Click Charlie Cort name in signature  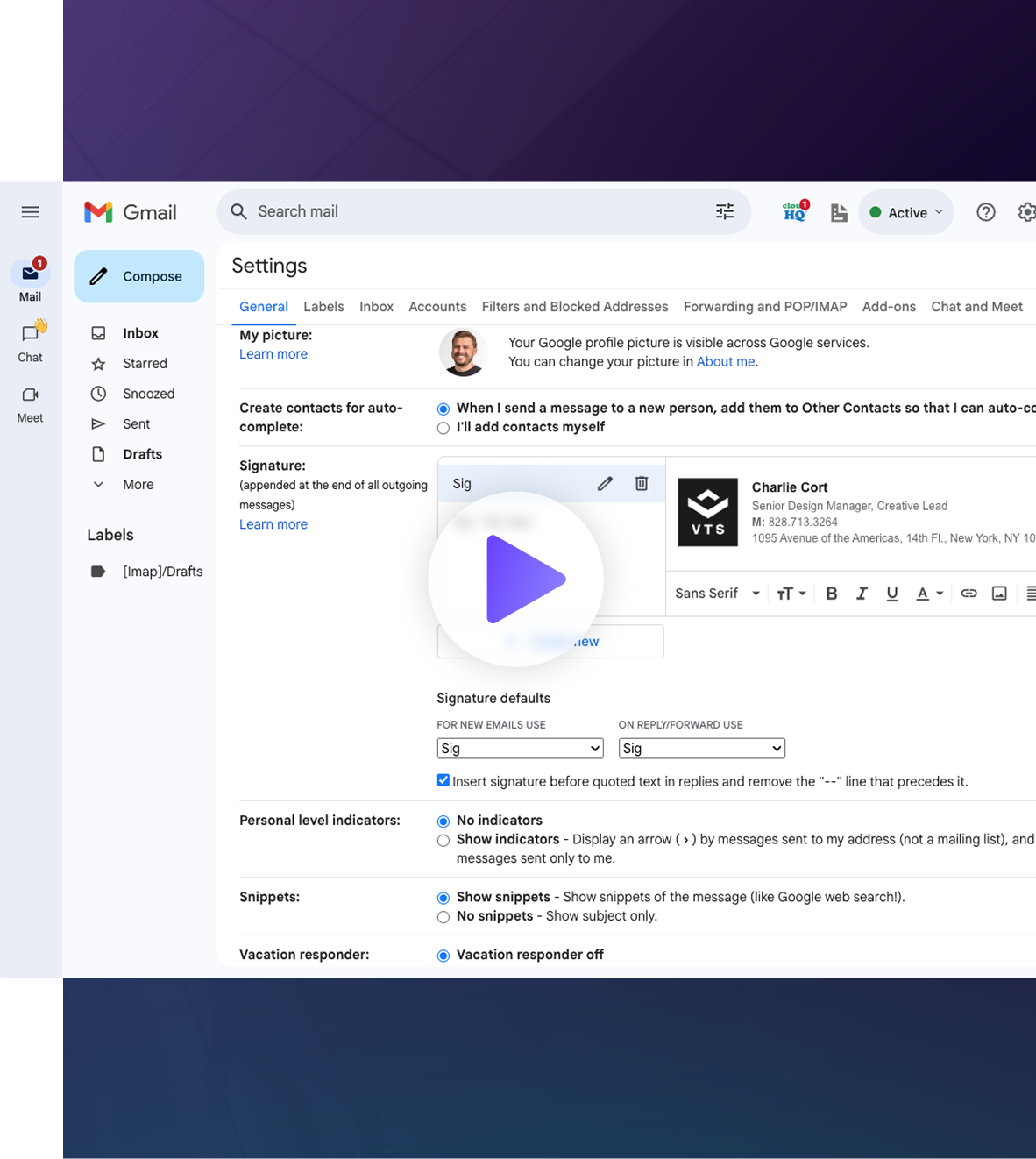pyautogui.click(x=790, y=487)
